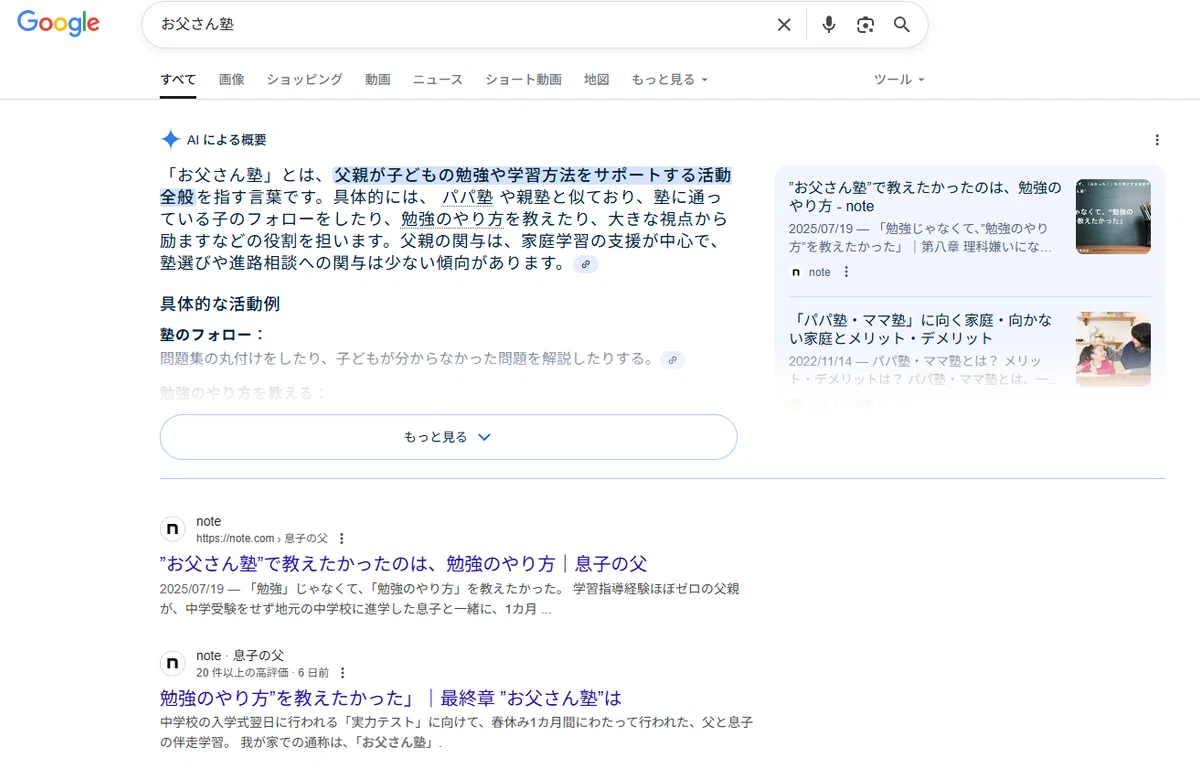
Task: Open result 勉強のやり方"を教えたかった」｜最終章
Action: [391, 697]
